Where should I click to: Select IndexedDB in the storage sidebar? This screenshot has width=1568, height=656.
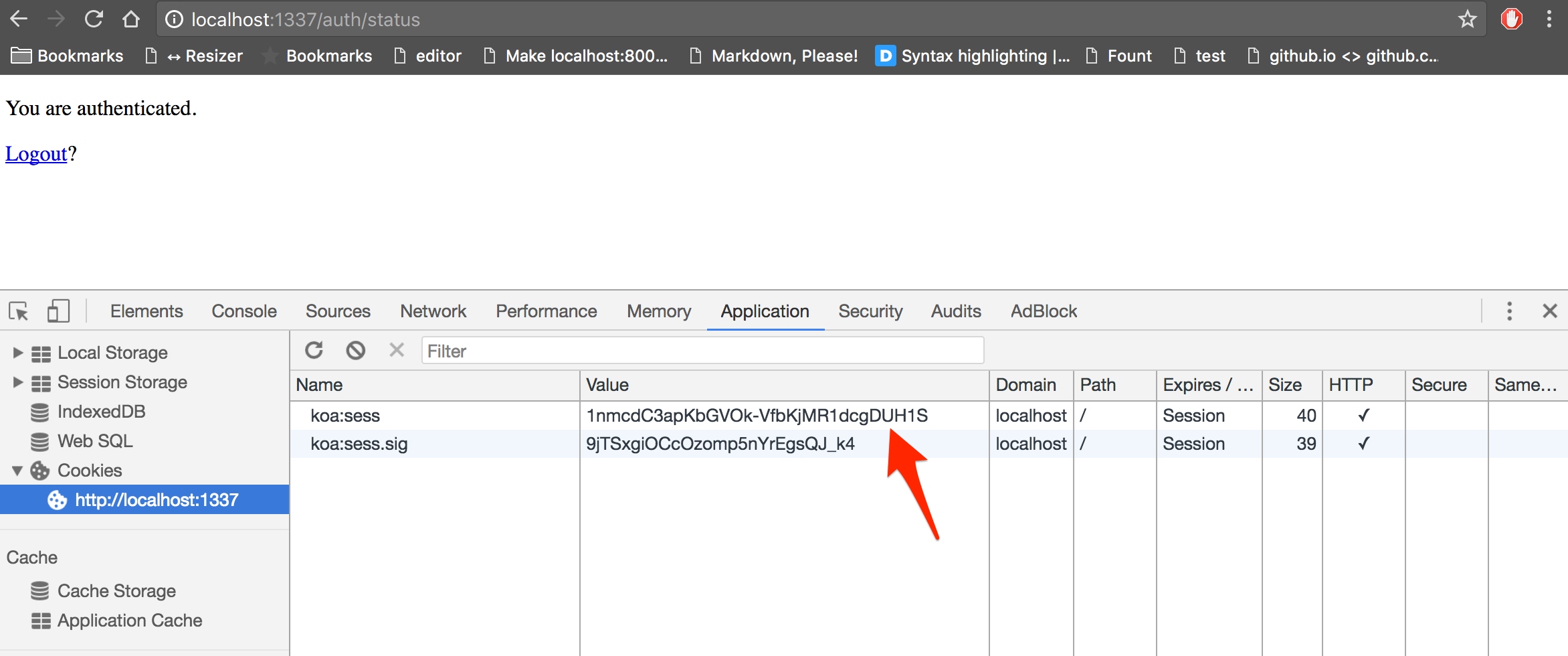tap(101, 412)
